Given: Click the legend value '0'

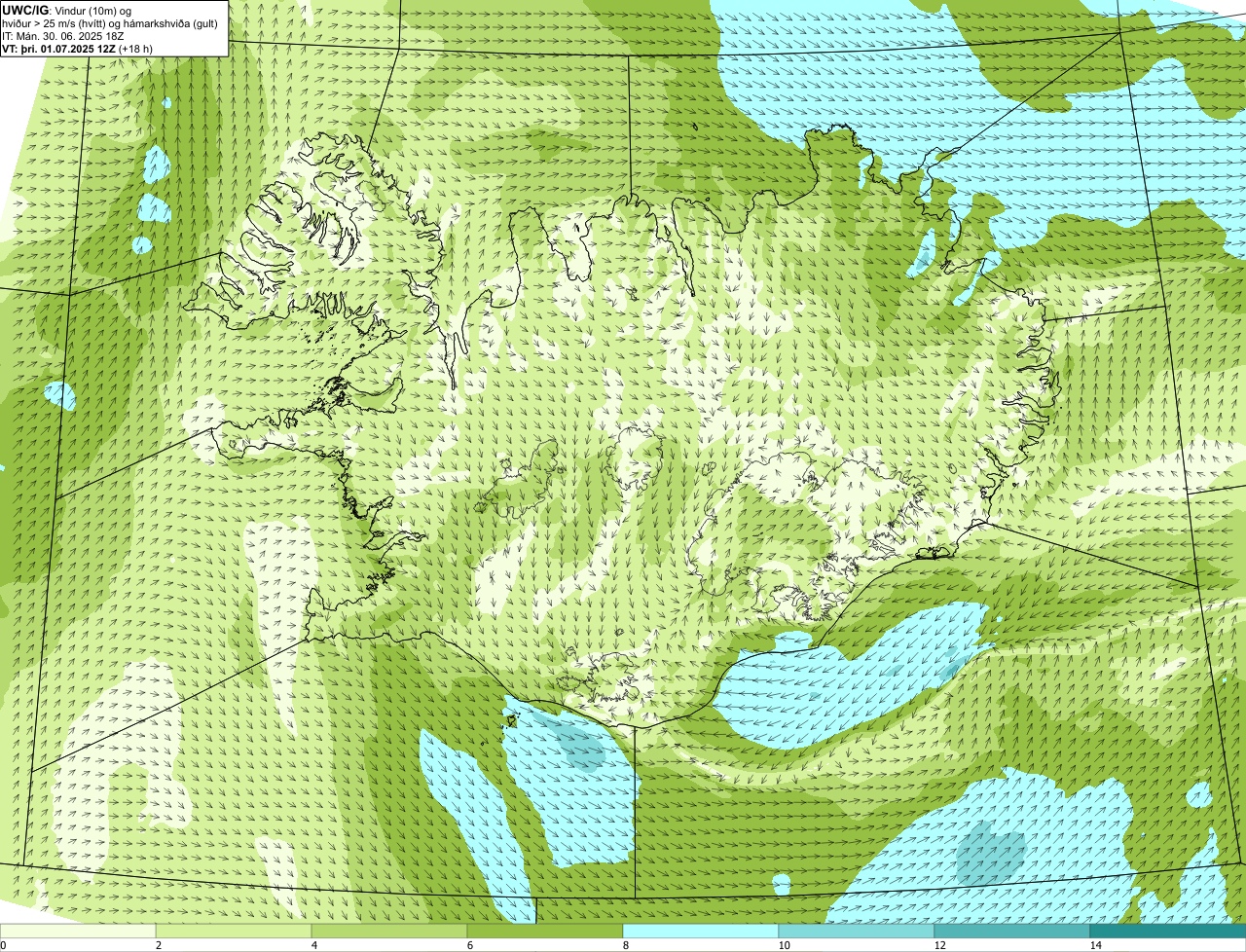Looking at the screenshot, I should [x=3, y=945].
